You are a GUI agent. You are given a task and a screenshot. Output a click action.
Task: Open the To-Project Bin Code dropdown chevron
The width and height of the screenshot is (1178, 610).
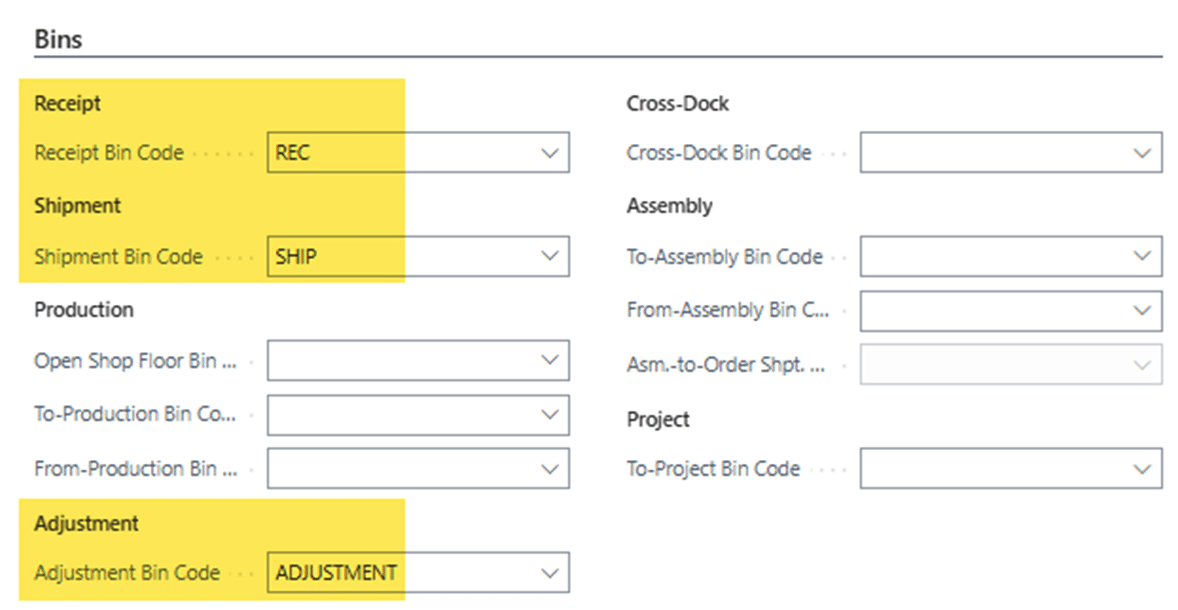(x=1142, y=469)
